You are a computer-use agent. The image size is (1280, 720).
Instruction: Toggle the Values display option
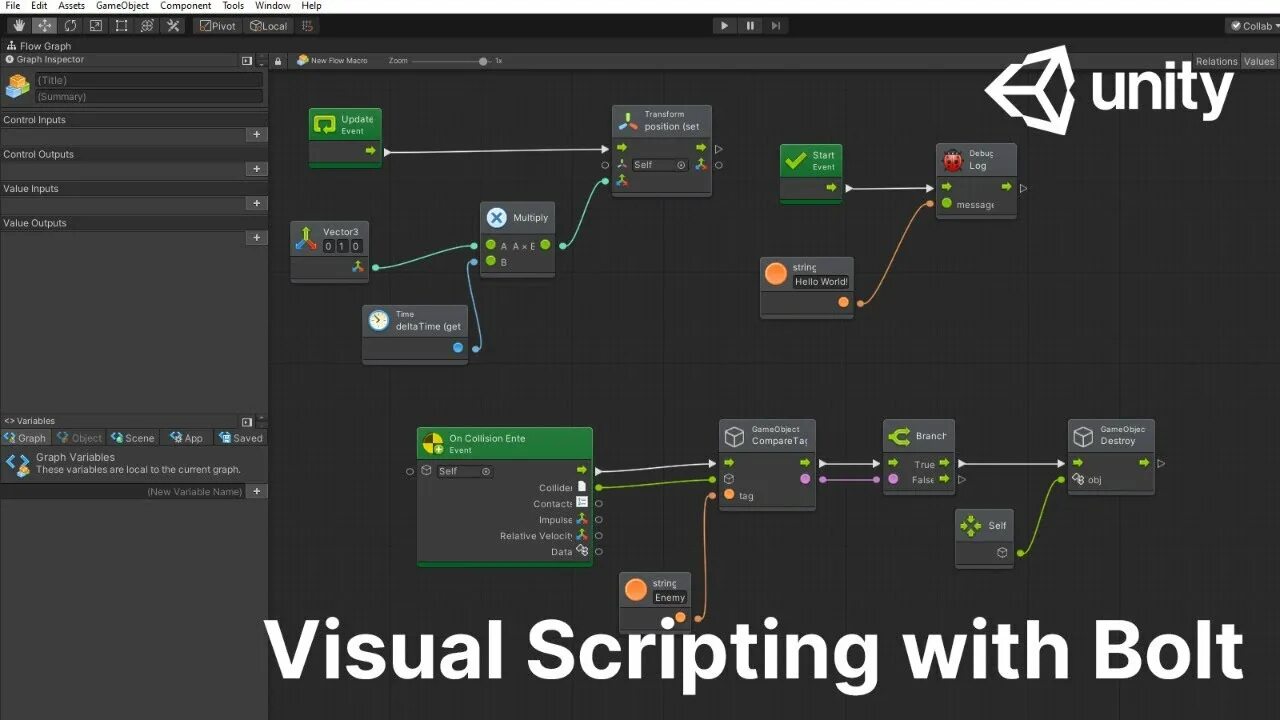[x=1259, y=61]
